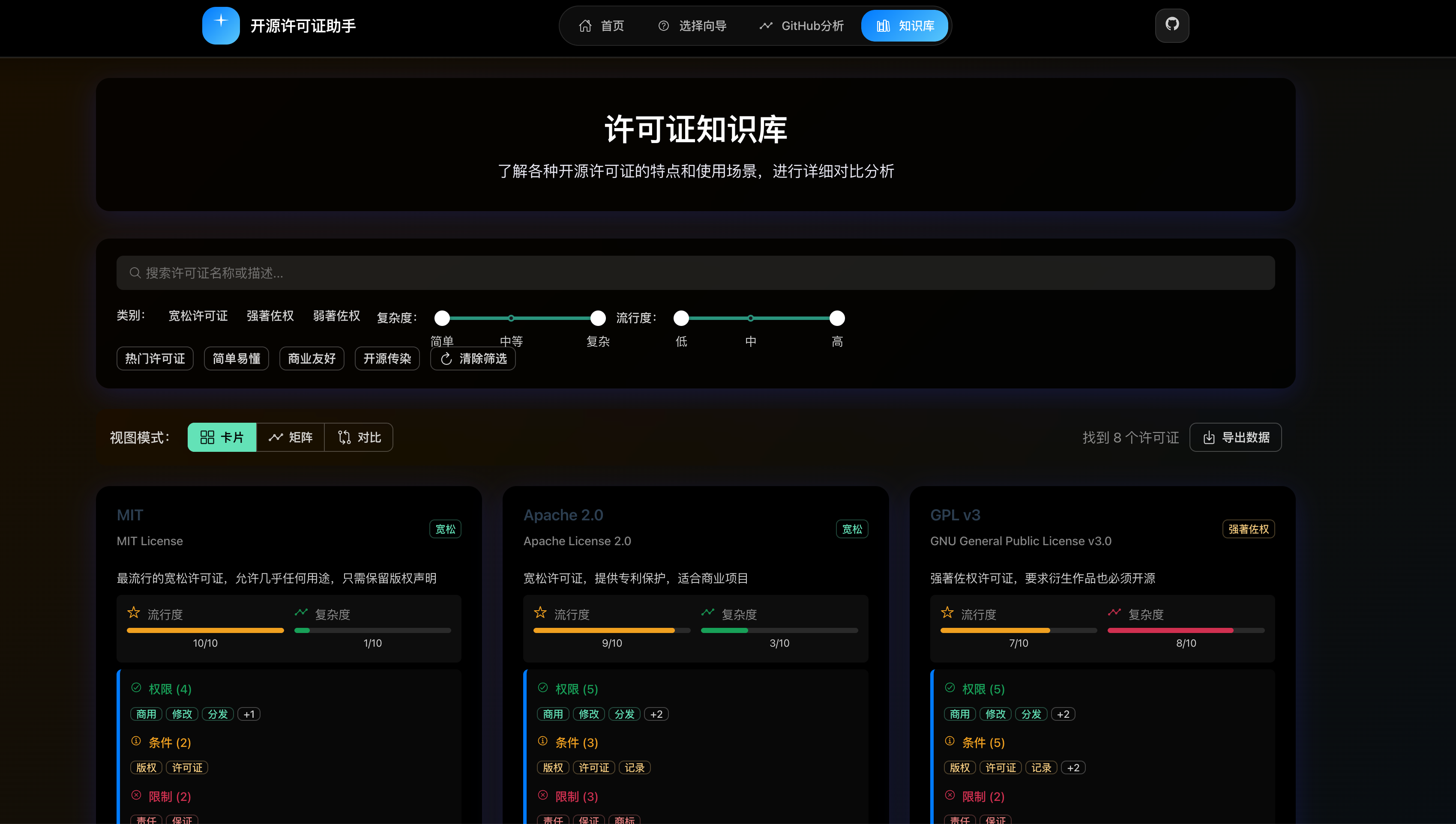The height and width of the screenshot is (824, 1456).
Task: Filter by 强著佐权 category
Action: [270, 316]
